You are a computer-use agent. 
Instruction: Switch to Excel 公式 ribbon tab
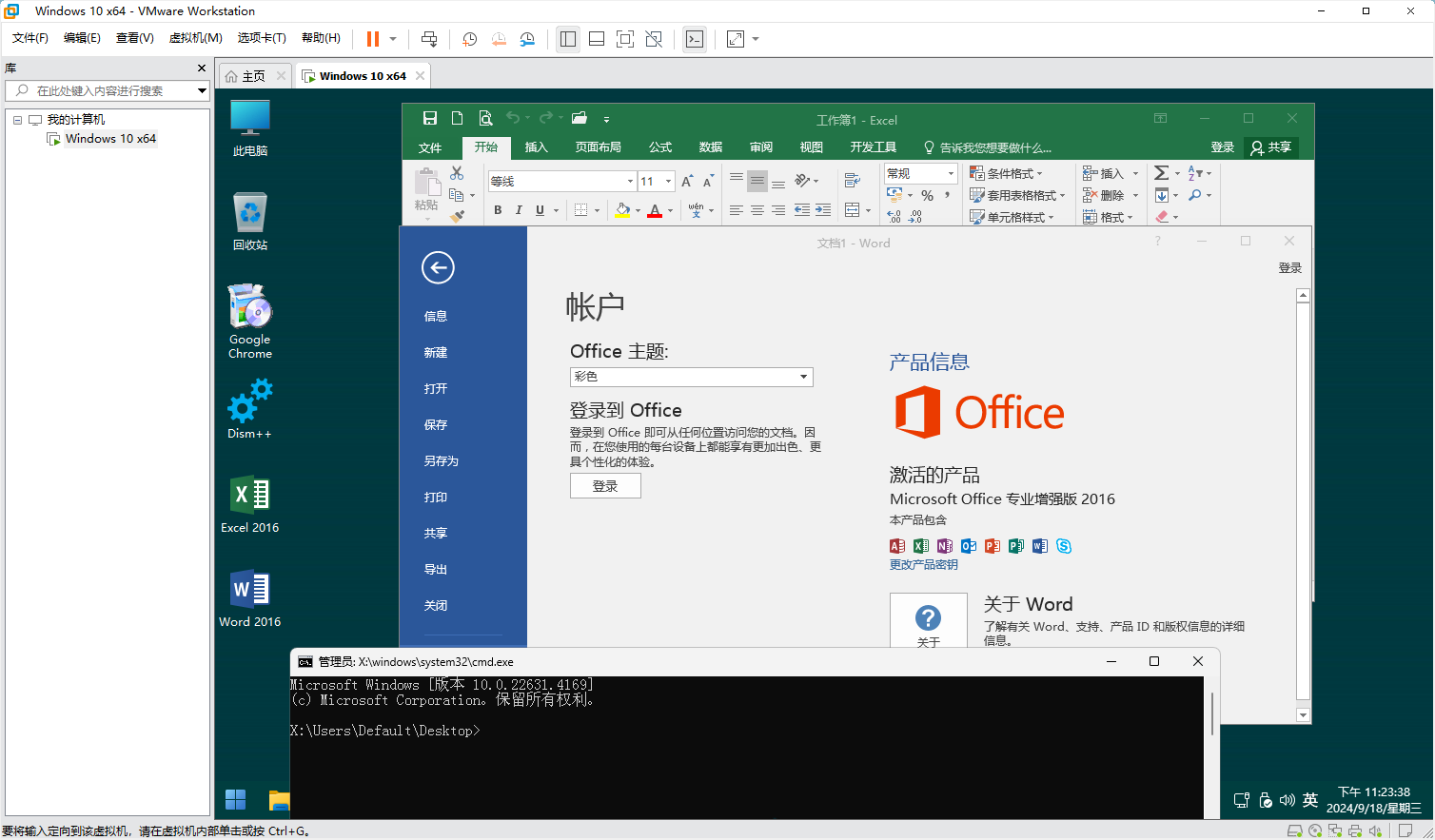(x=660, y=147)
